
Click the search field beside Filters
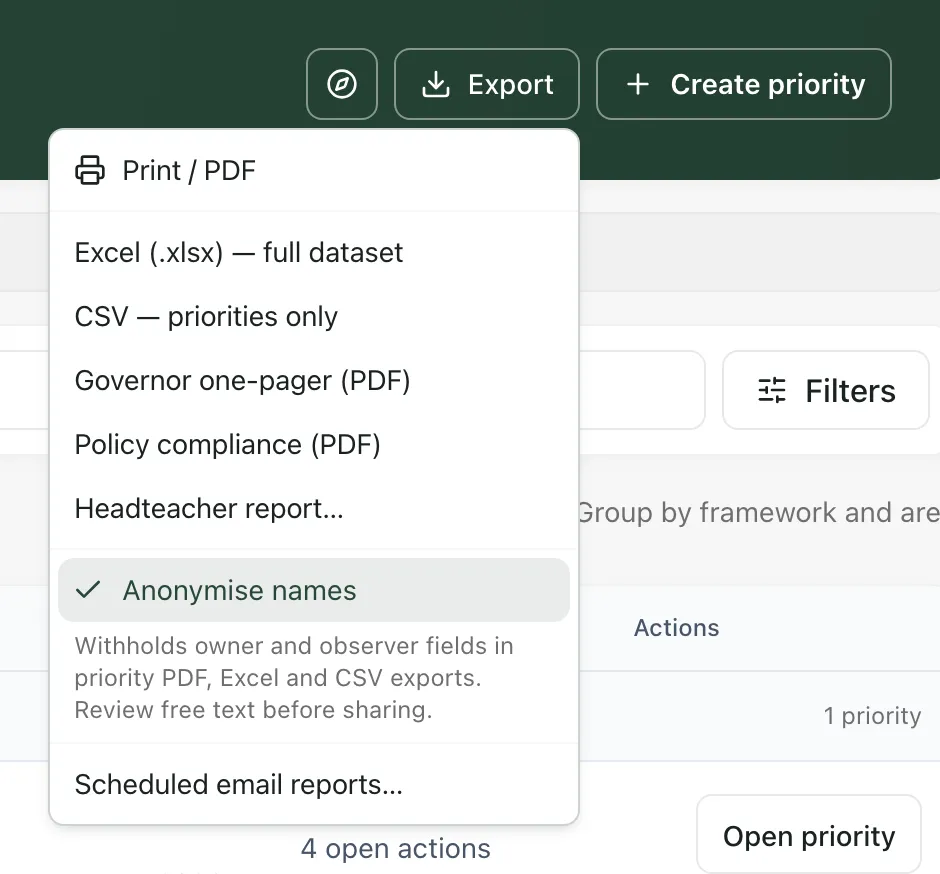point(641,390)
